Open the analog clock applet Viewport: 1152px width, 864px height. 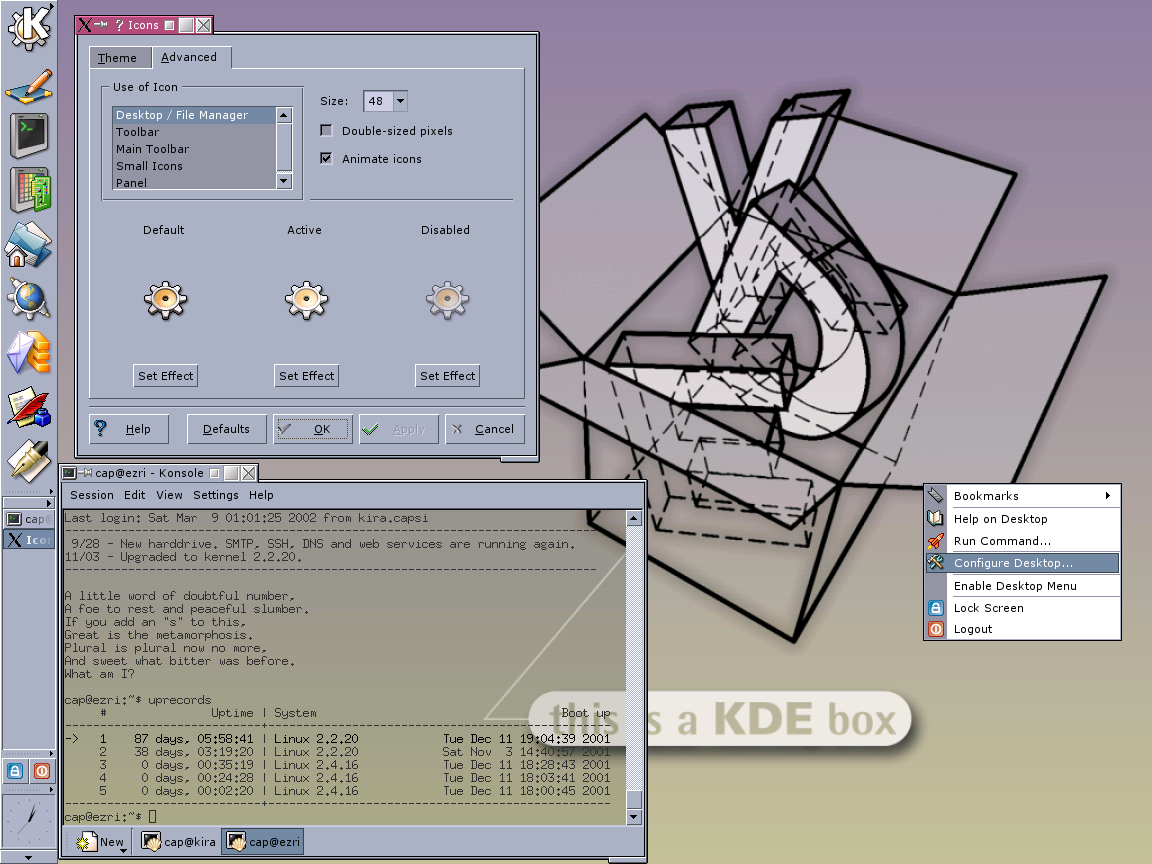(28, 819)
